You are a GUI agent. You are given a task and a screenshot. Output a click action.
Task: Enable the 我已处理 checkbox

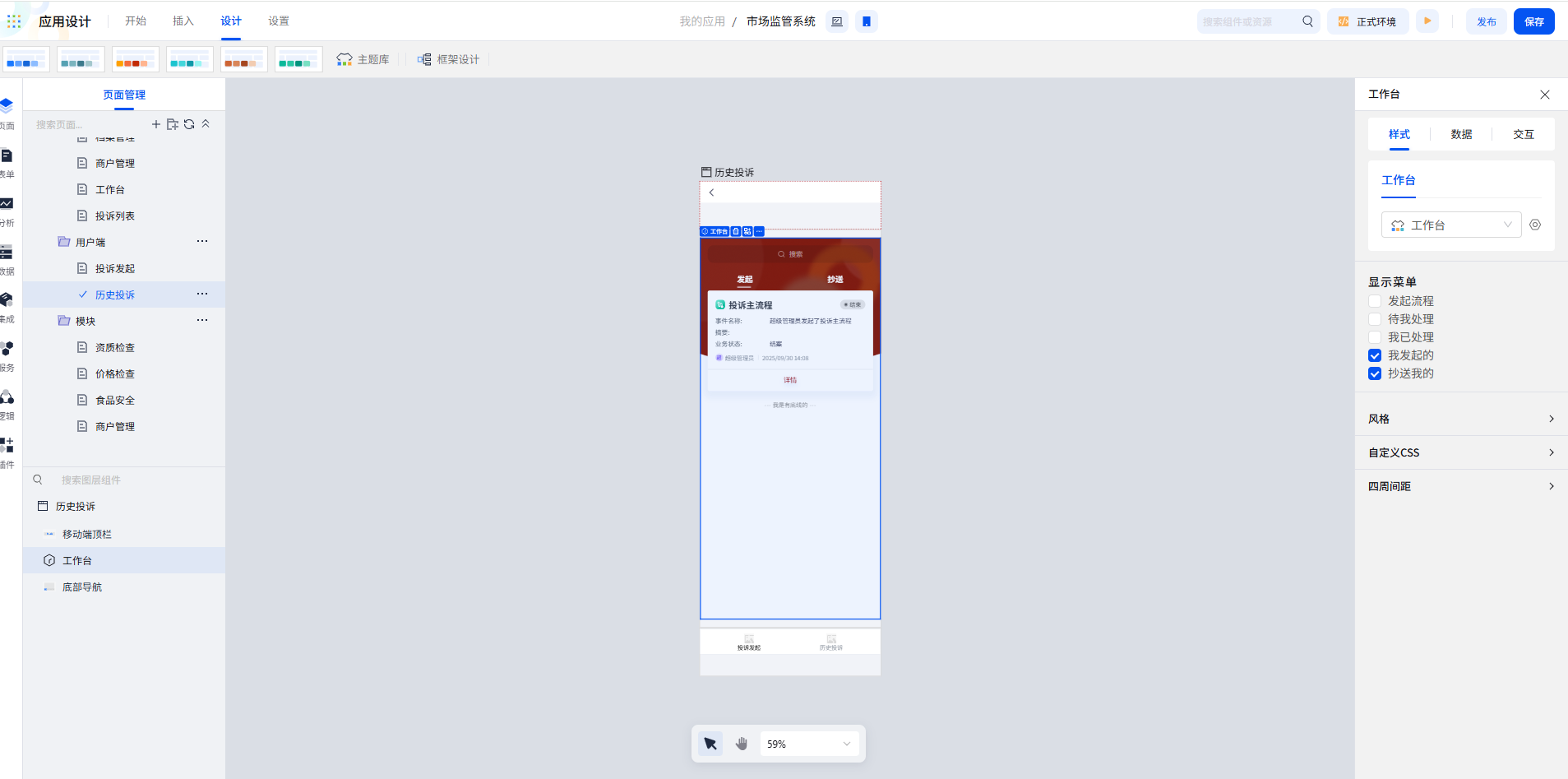point(1375,337)
